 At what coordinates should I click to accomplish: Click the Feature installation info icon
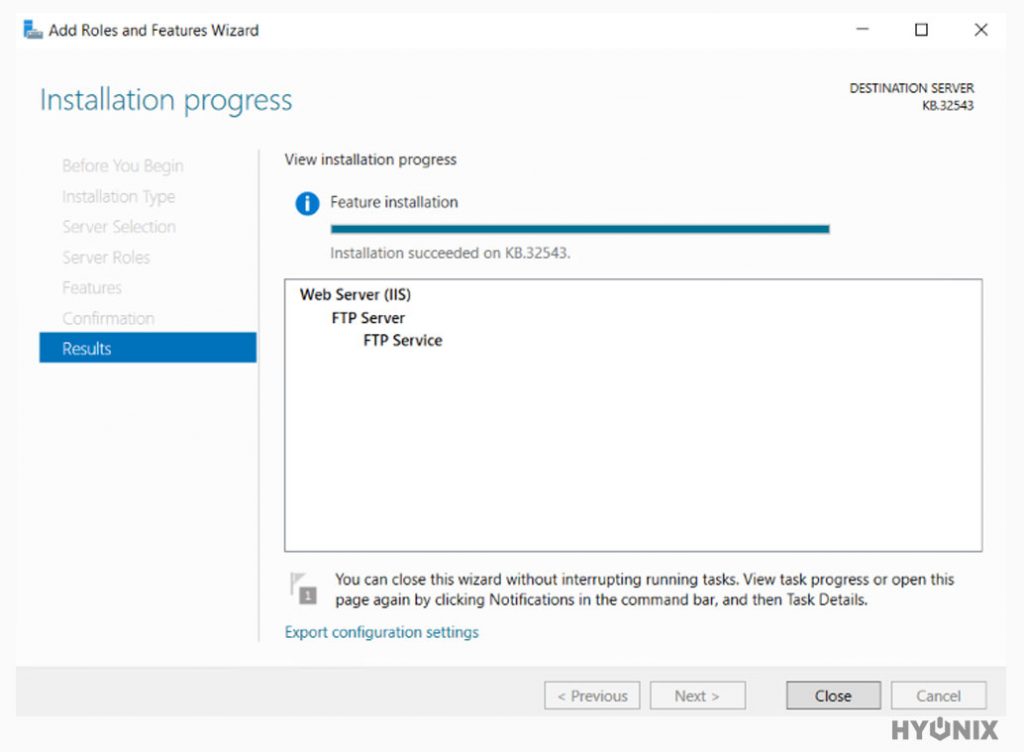click(x=307, y=203)
